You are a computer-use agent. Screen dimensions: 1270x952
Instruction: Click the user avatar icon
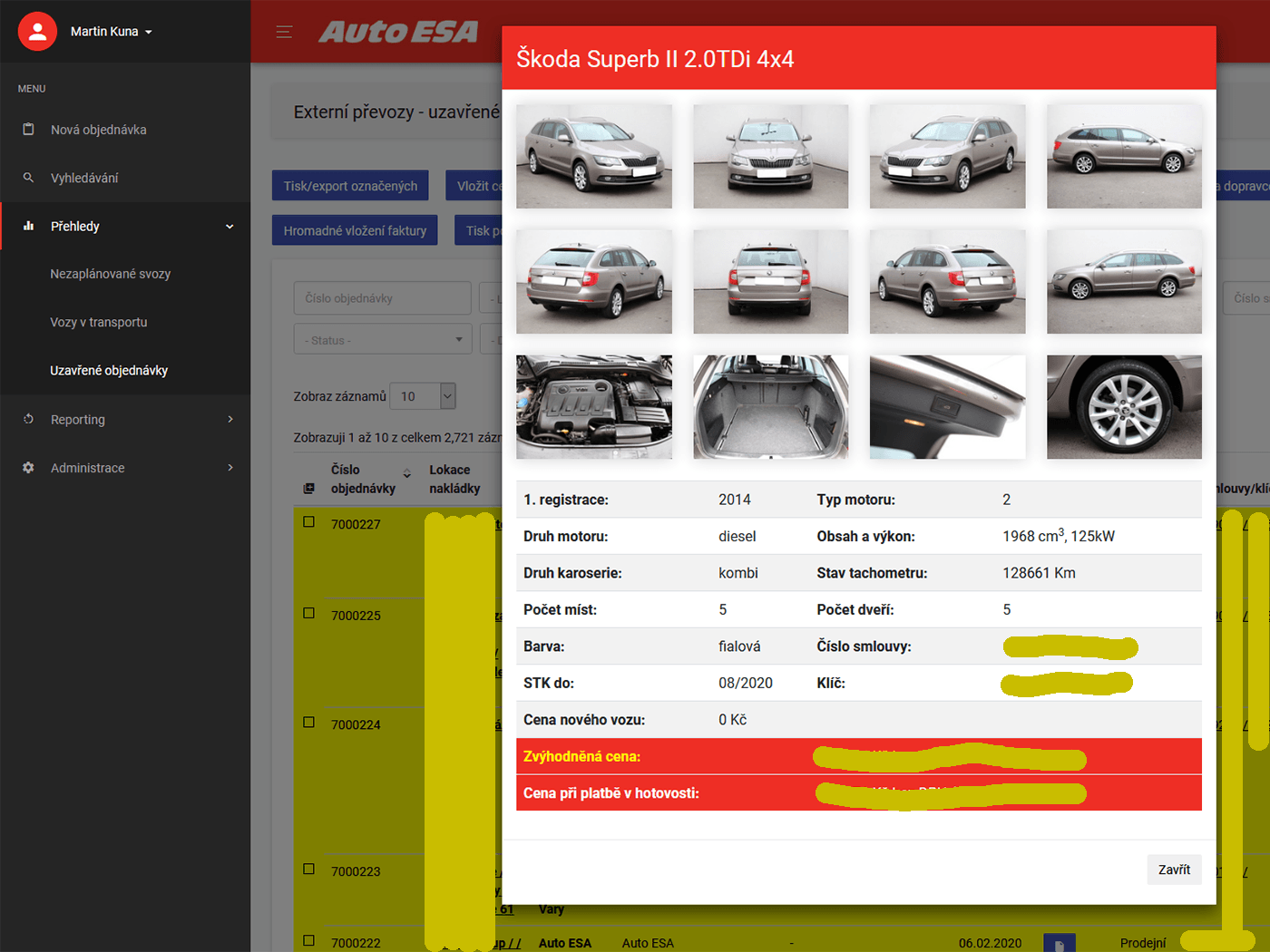click(x=37, y=31)
